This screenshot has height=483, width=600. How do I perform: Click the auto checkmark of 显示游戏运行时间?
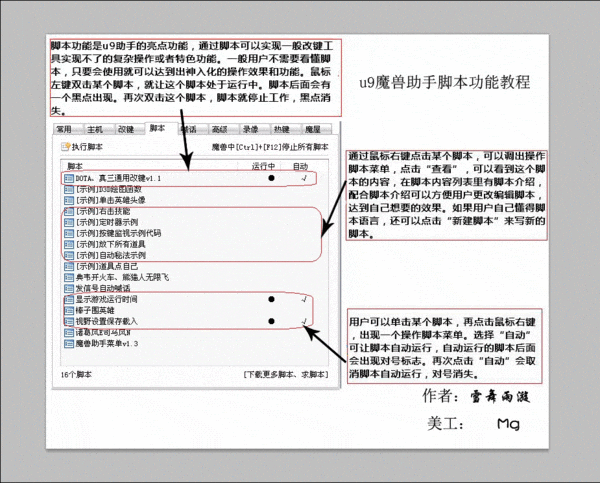coord(304,299)
